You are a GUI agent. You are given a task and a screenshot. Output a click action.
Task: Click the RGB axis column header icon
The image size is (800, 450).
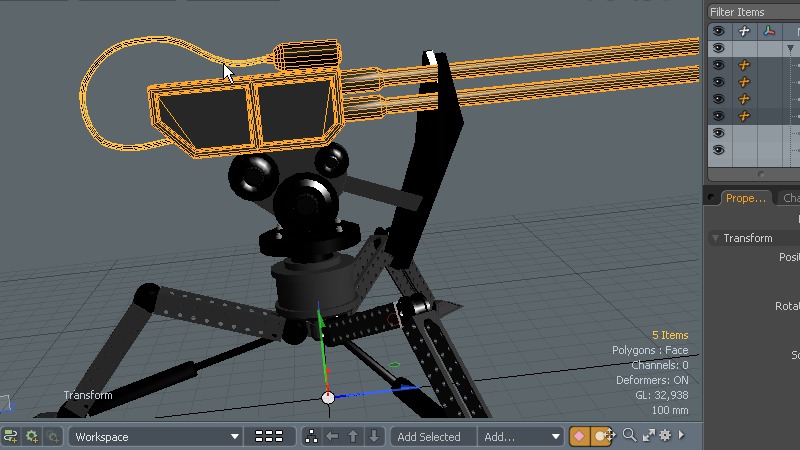pos(769,31)
